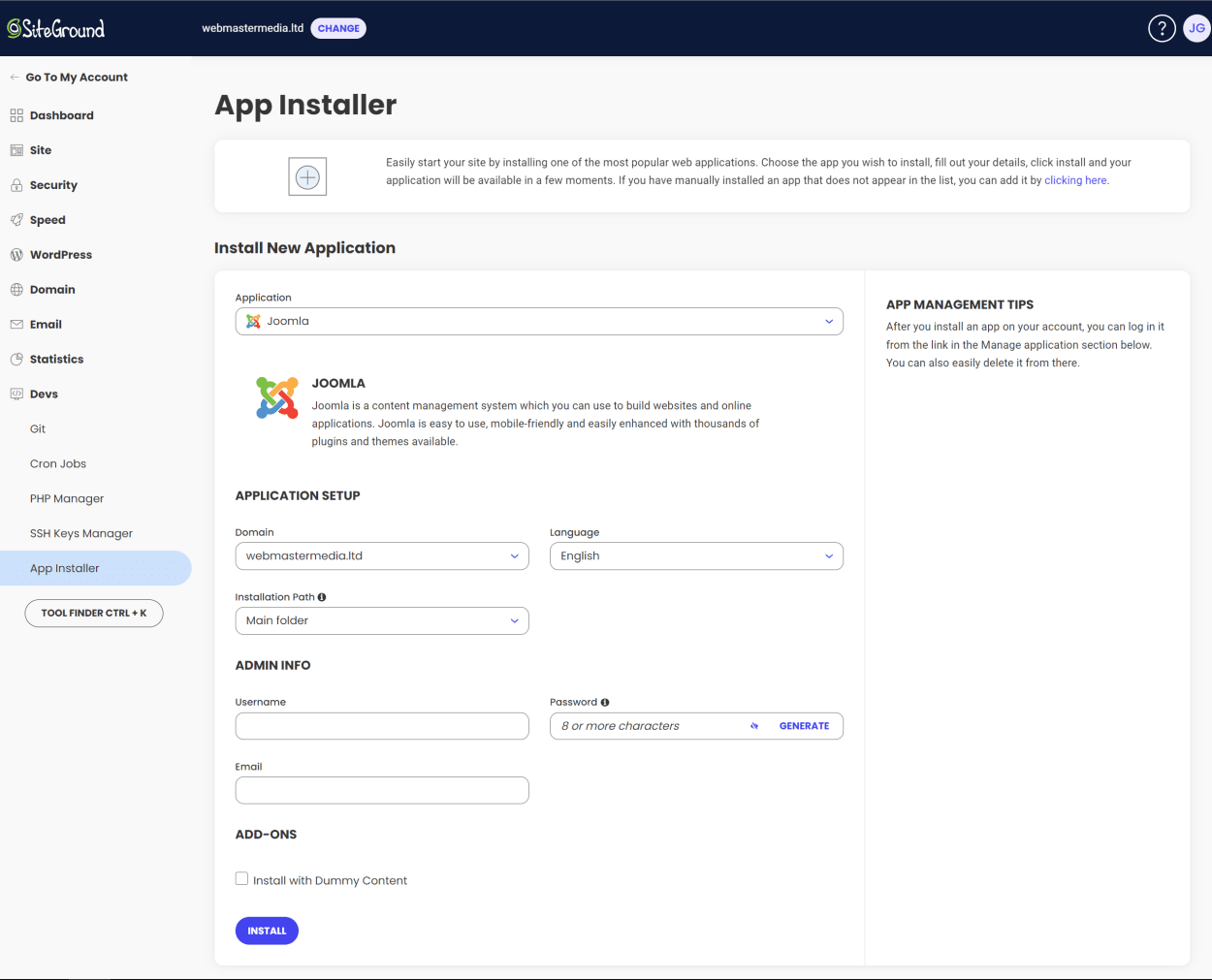Click the Devs code icon
Screen dimensions: 1212x980
click(x=16, y=395)
